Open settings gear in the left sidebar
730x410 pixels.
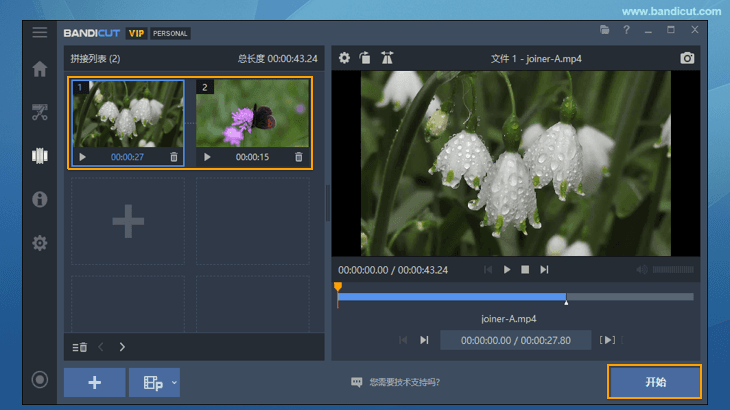click(40, 243)
